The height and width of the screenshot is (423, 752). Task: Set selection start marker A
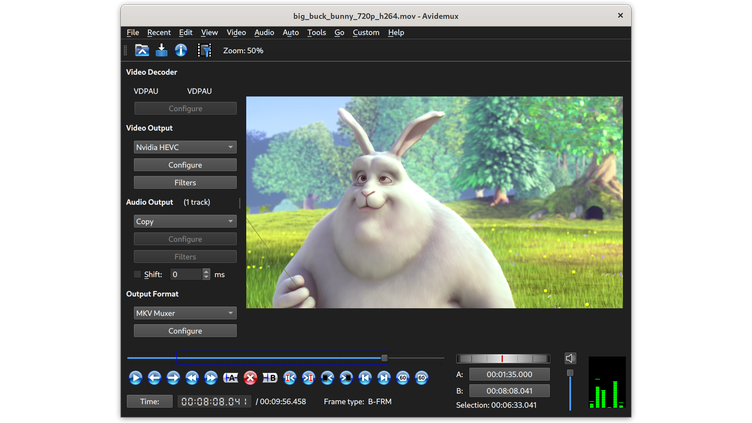click(x=231, y=378)
